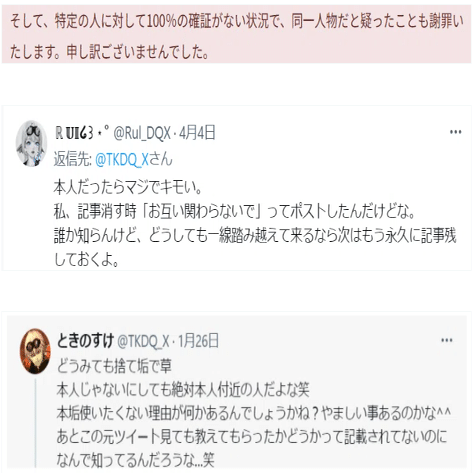Screen dimensions: 473x473
Task: Click the @TKDQ_X handle beside ときのすけ
Action: pyautogui.click(x=143, y=341)
